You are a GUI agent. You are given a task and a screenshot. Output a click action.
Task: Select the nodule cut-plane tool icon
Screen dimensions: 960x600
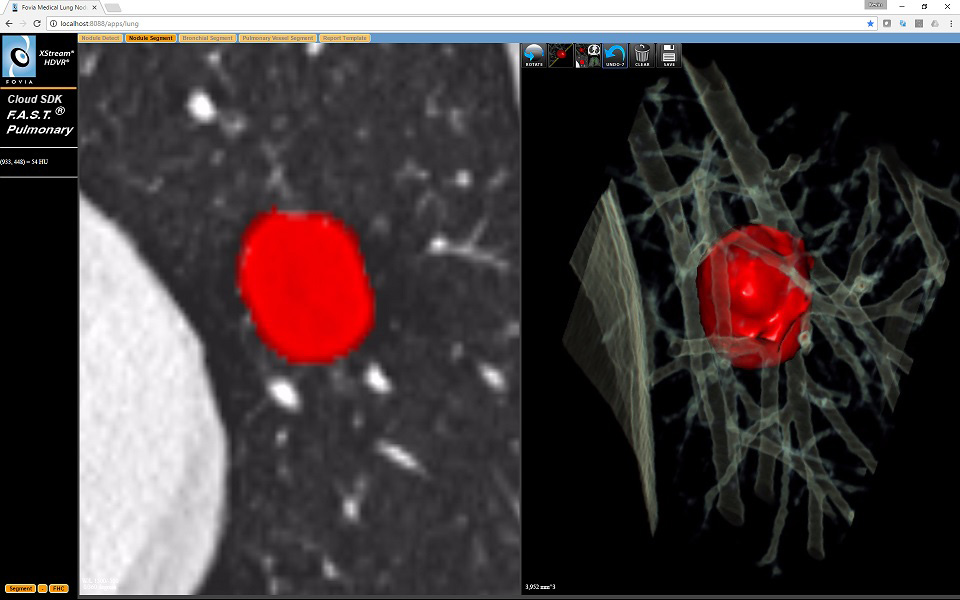[562, 56]
